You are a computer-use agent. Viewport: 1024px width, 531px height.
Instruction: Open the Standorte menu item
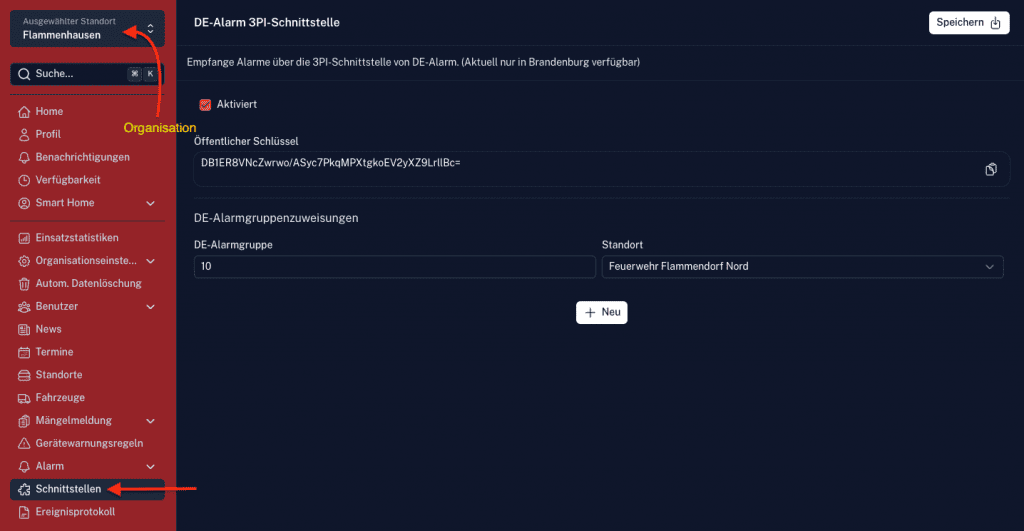(x=58, y=375)
